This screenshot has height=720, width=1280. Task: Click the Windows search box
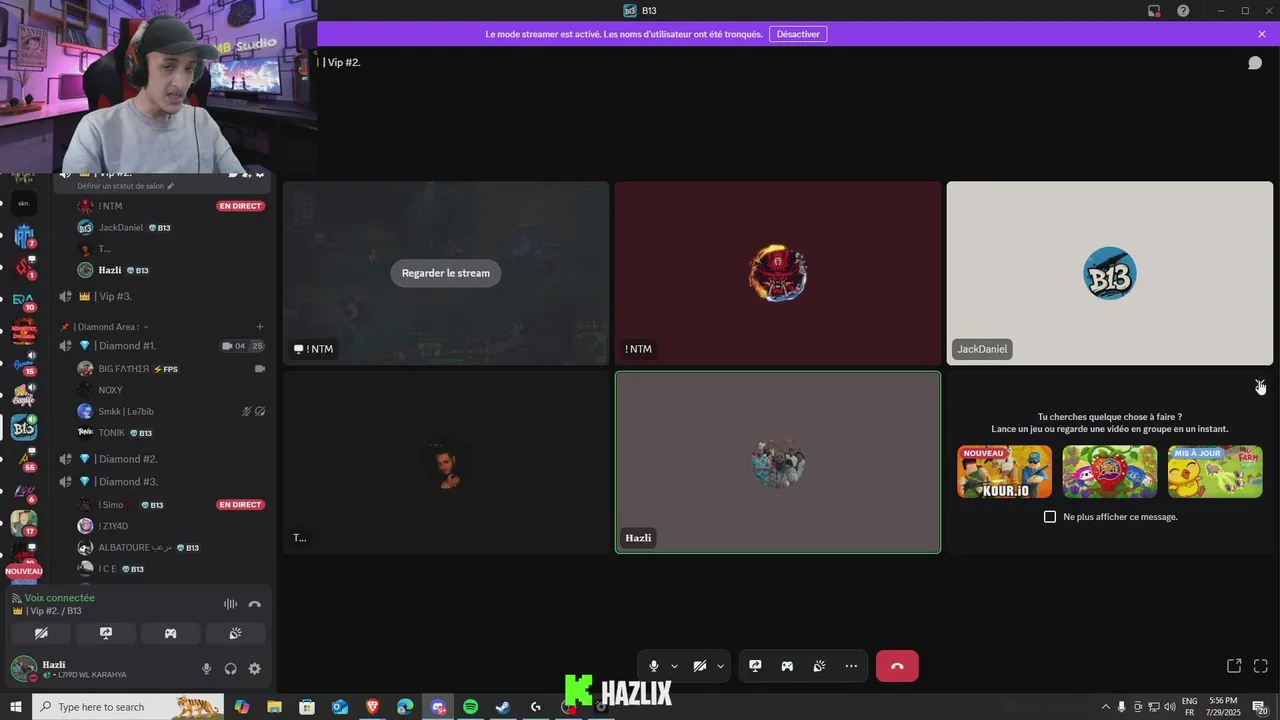point(127,707)
